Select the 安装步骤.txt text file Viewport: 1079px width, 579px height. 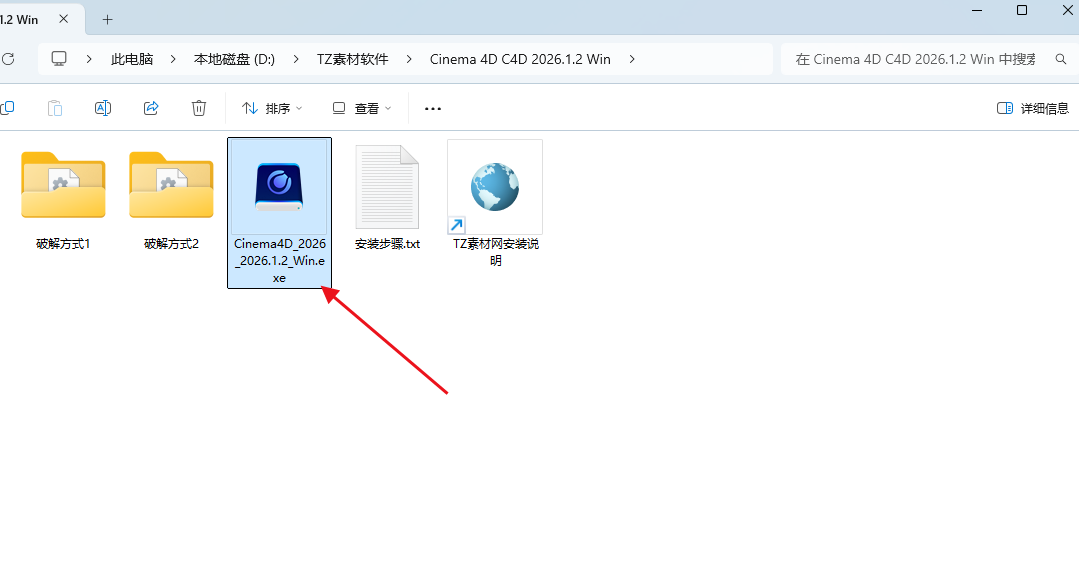[x=387, y=190]
